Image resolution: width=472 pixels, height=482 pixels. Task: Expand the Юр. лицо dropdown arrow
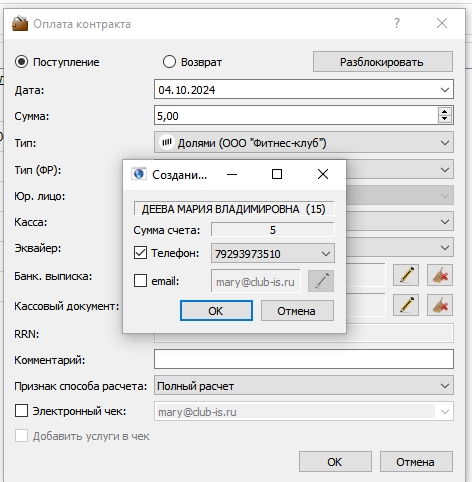445,196
